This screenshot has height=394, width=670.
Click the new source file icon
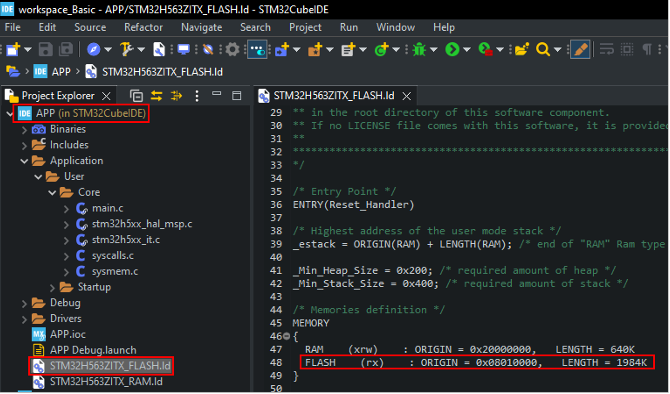tap(348, 50)
